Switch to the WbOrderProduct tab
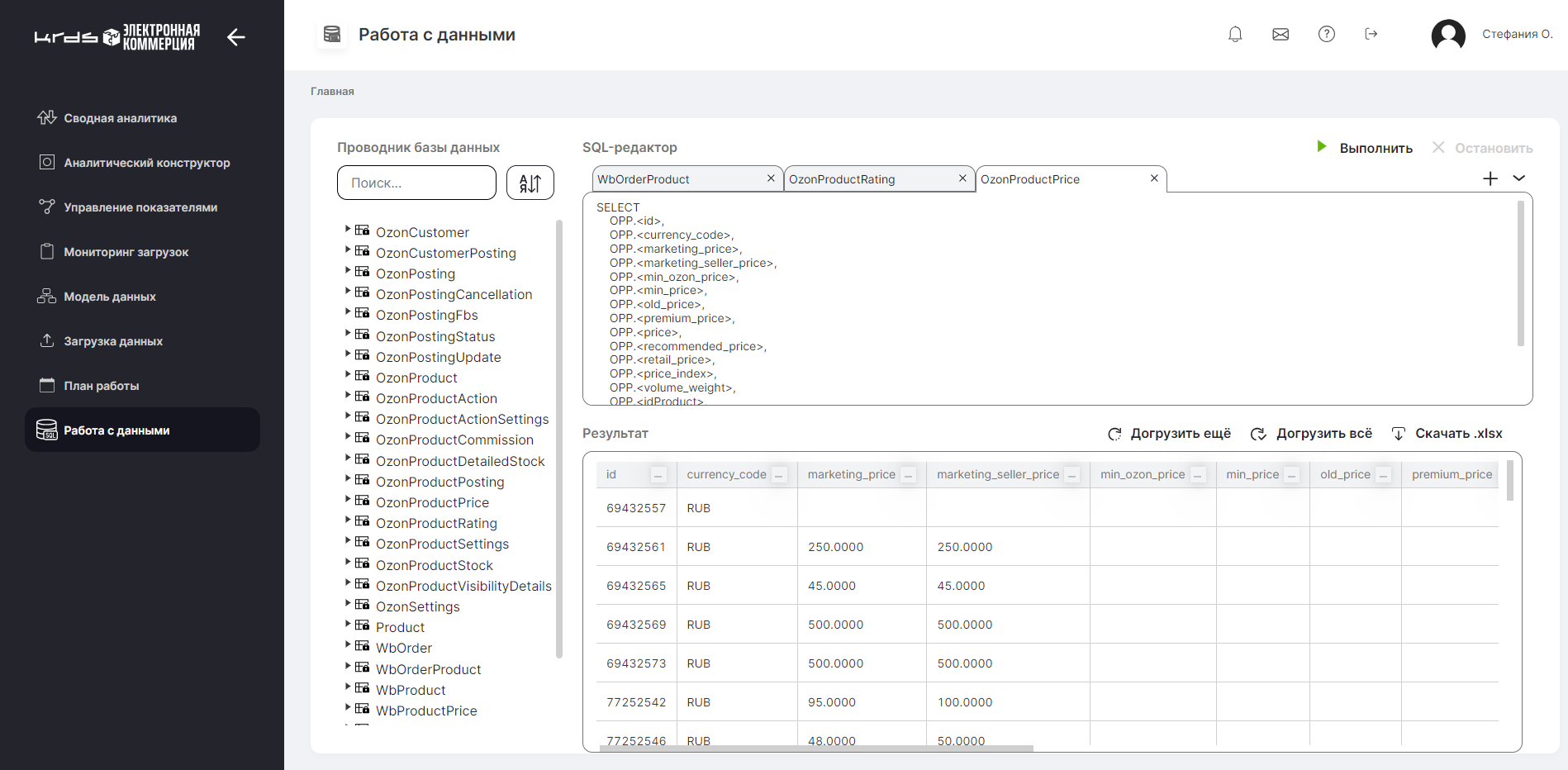 677,179
